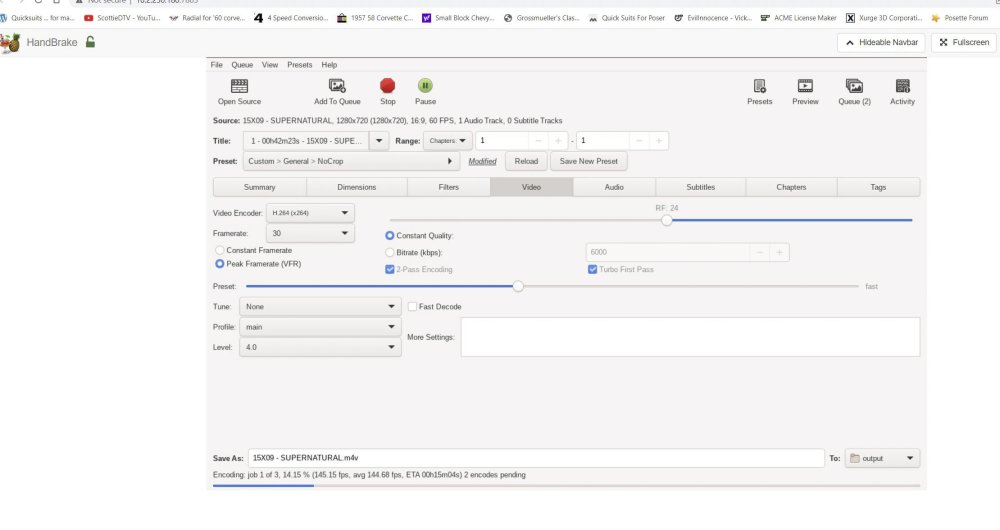Click the Hideable Navbar button
The height and width of the screenshot is (530, 1000).
881,42
